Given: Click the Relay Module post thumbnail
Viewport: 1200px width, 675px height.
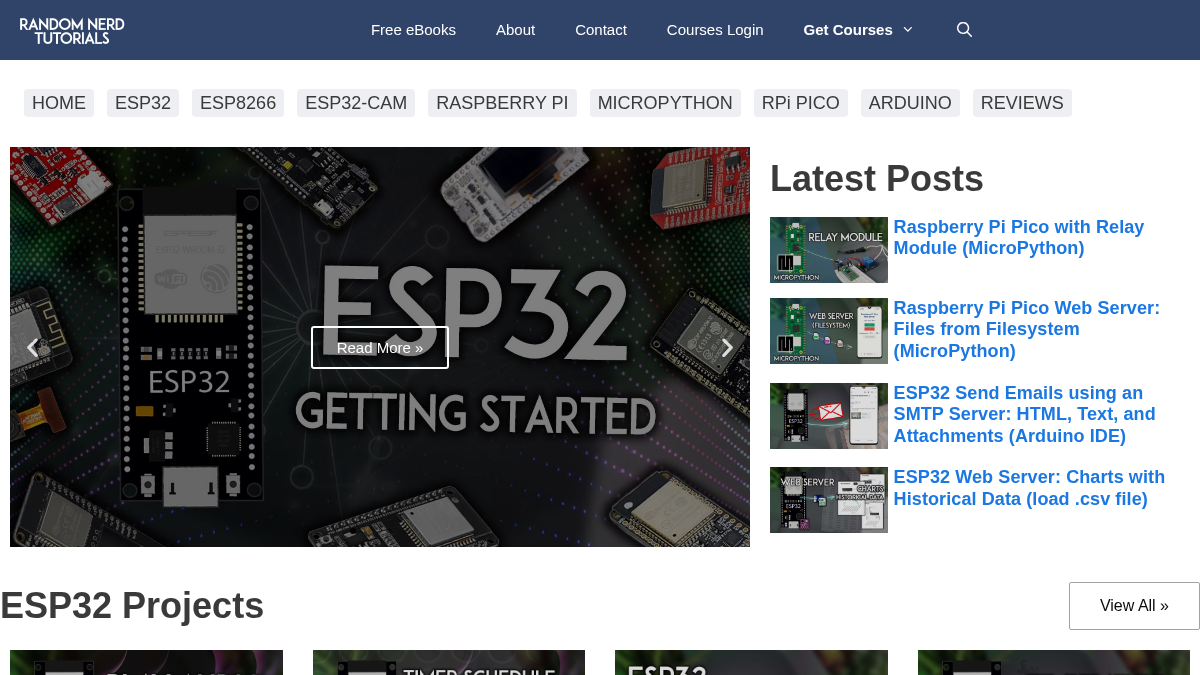Looking at the screenshot, I should 829,250.
